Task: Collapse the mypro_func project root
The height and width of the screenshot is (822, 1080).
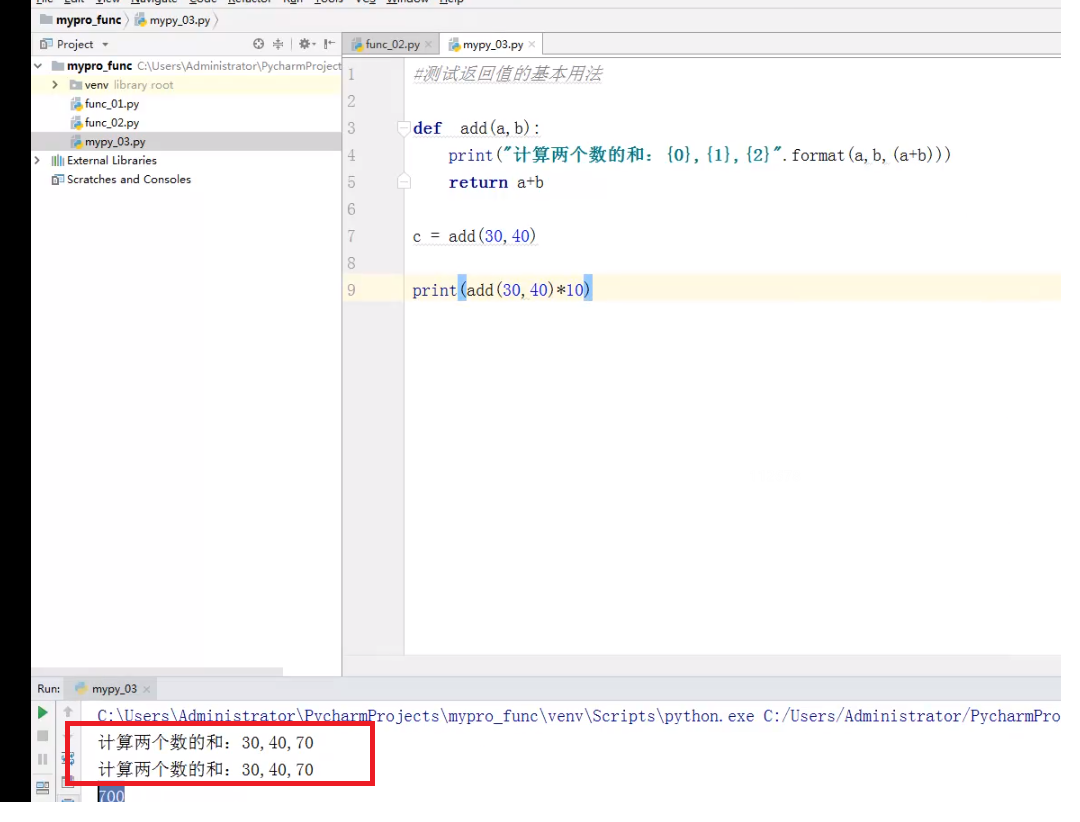Action: pyautogui.click(x=39, y=66)
